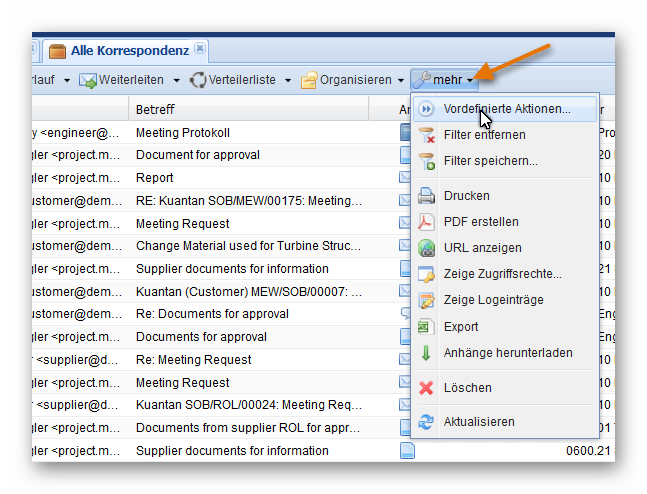Click the Filter entfernen icon

pos(427,135)
